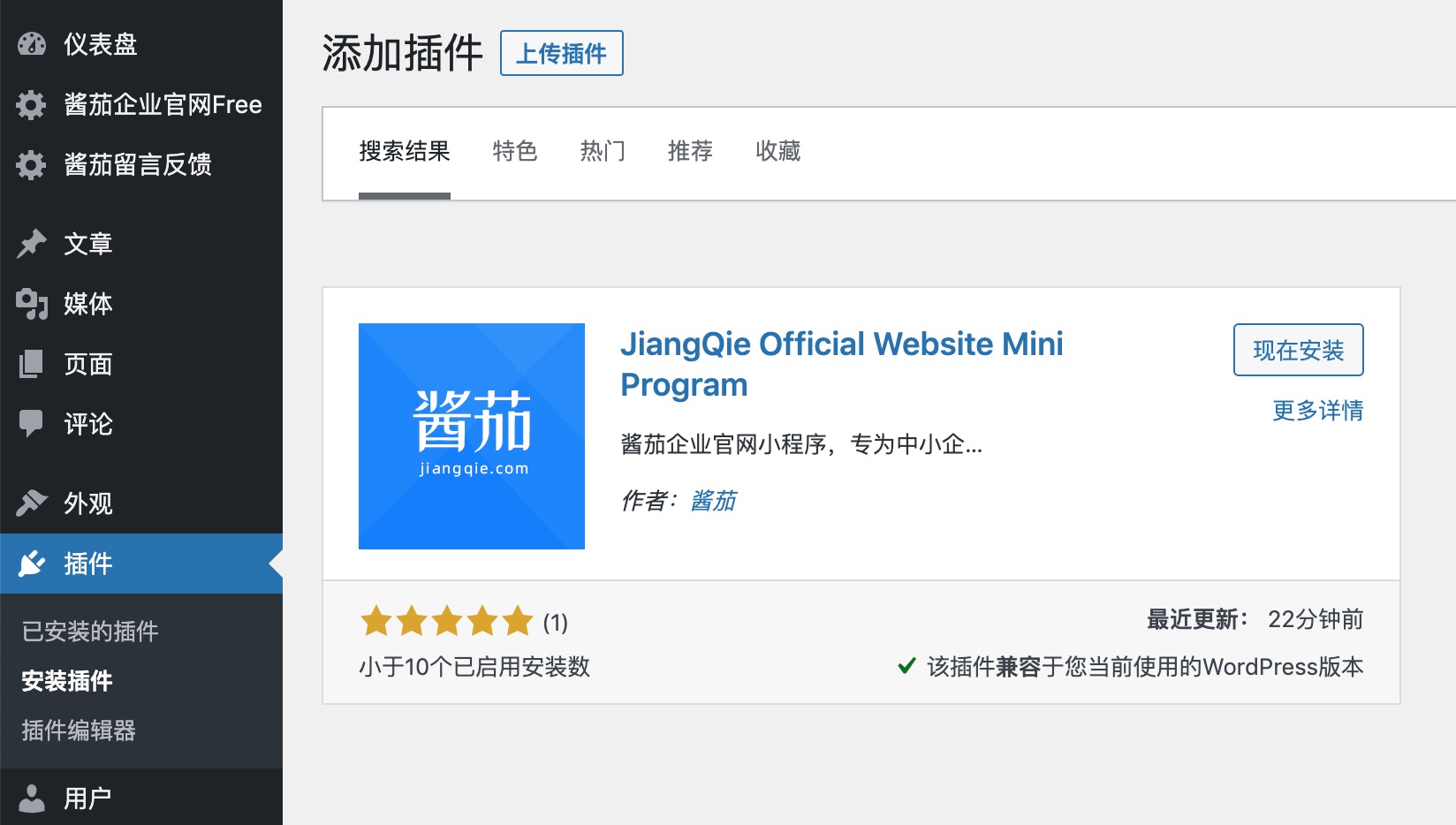Switch to the 热门 tab
This screenshot has height=825, width=1456.
603,151
